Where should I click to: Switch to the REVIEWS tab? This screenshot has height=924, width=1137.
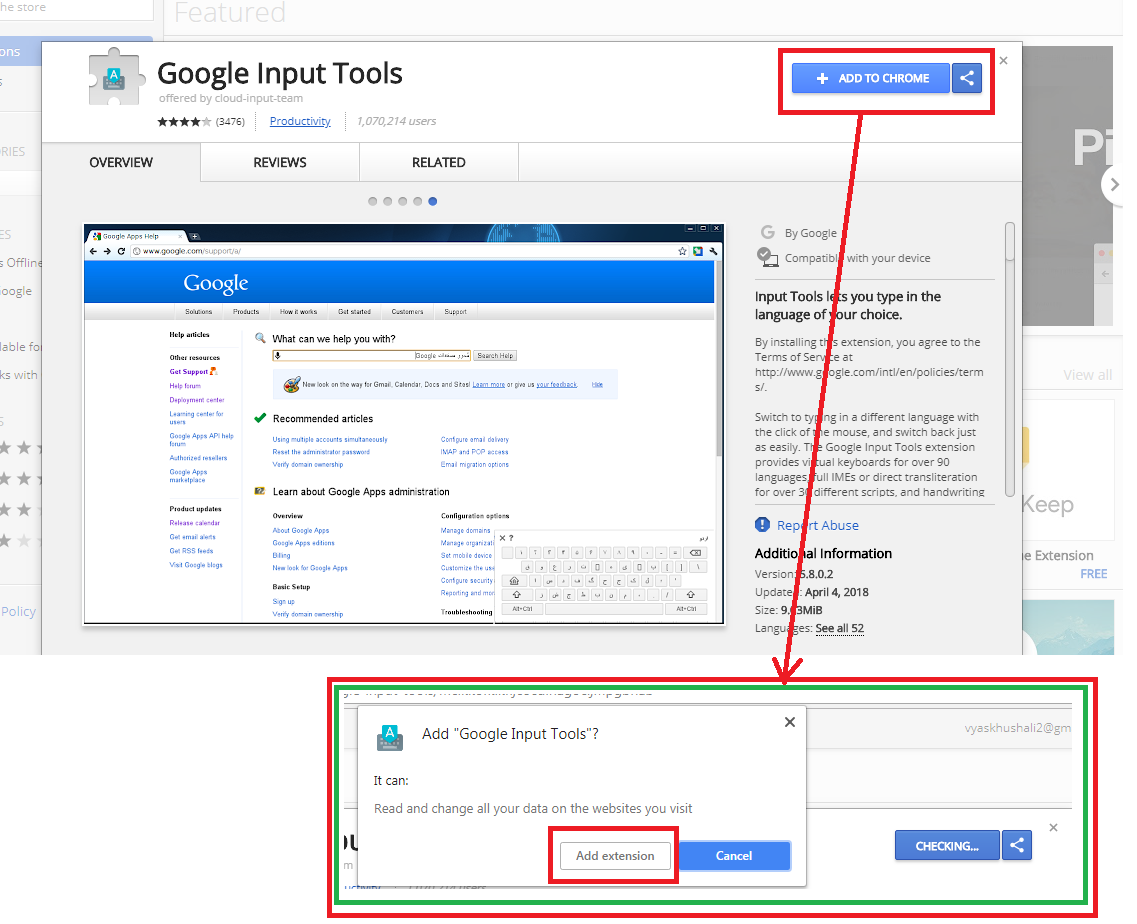[280, 162]
